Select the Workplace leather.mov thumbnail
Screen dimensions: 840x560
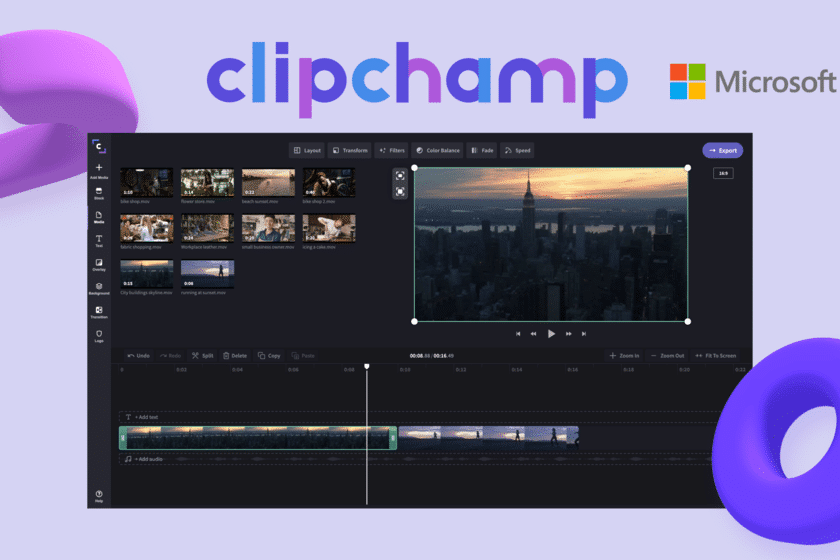pyautogui.click(x=207, y=228)
